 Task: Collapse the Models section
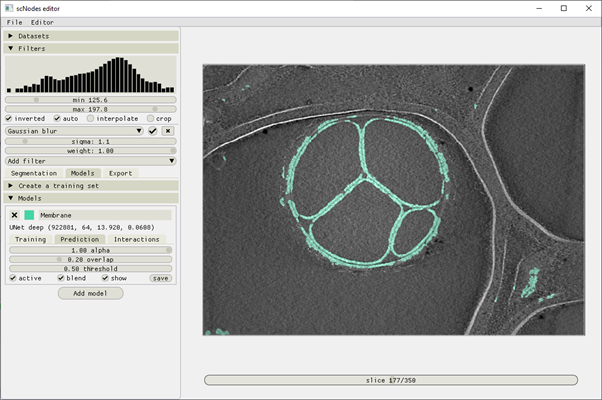(x=91, y=198)
